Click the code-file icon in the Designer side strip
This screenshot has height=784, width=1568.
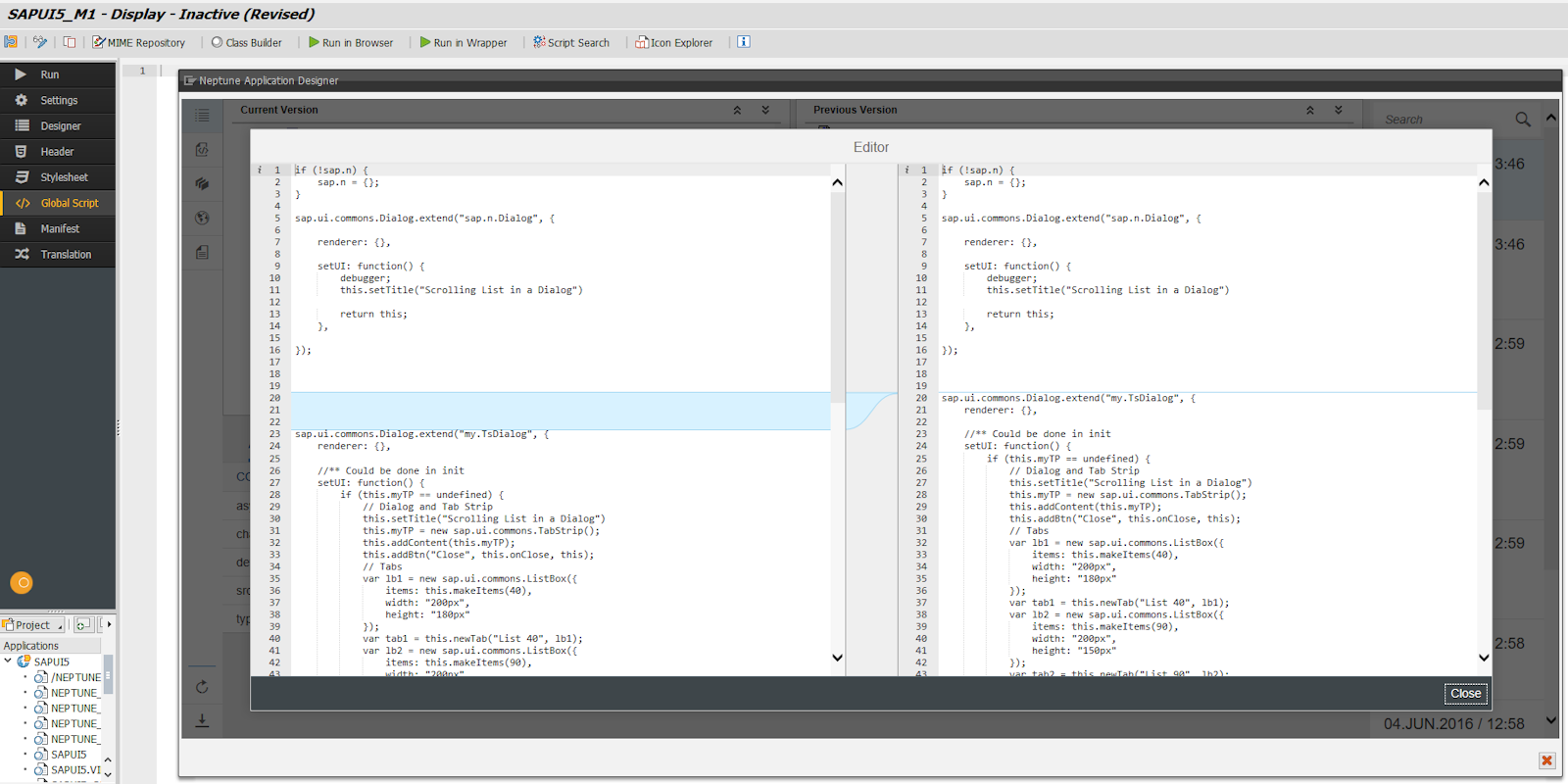pyautogui.click(x=202, y=150)
